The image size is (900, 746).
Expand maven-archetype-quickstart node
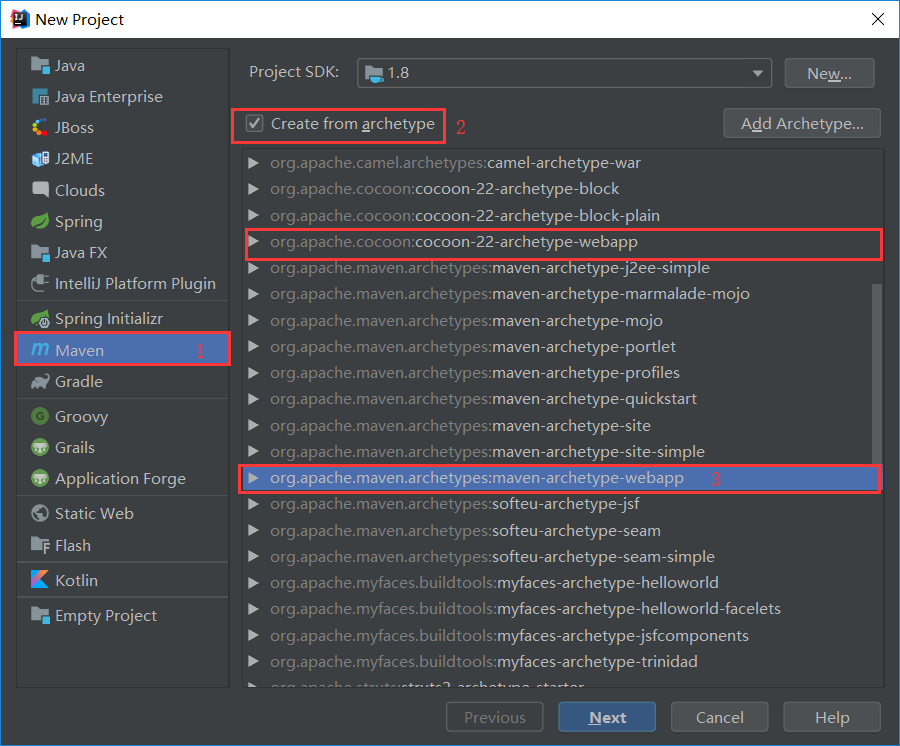(253, 399)
